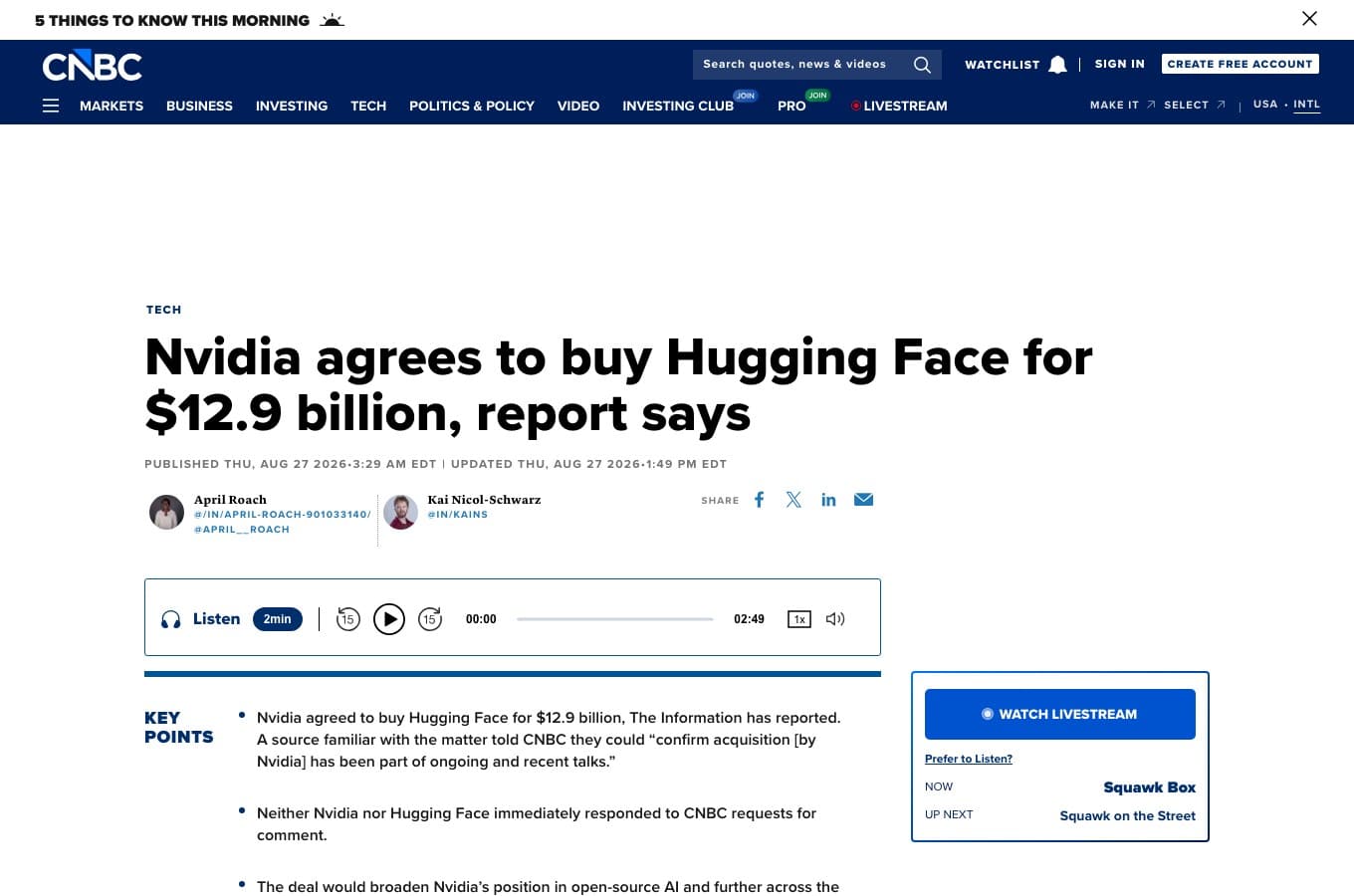Viewport: 1354px width, 896px height.
Task: Share article on X
Action: point(793,500)
